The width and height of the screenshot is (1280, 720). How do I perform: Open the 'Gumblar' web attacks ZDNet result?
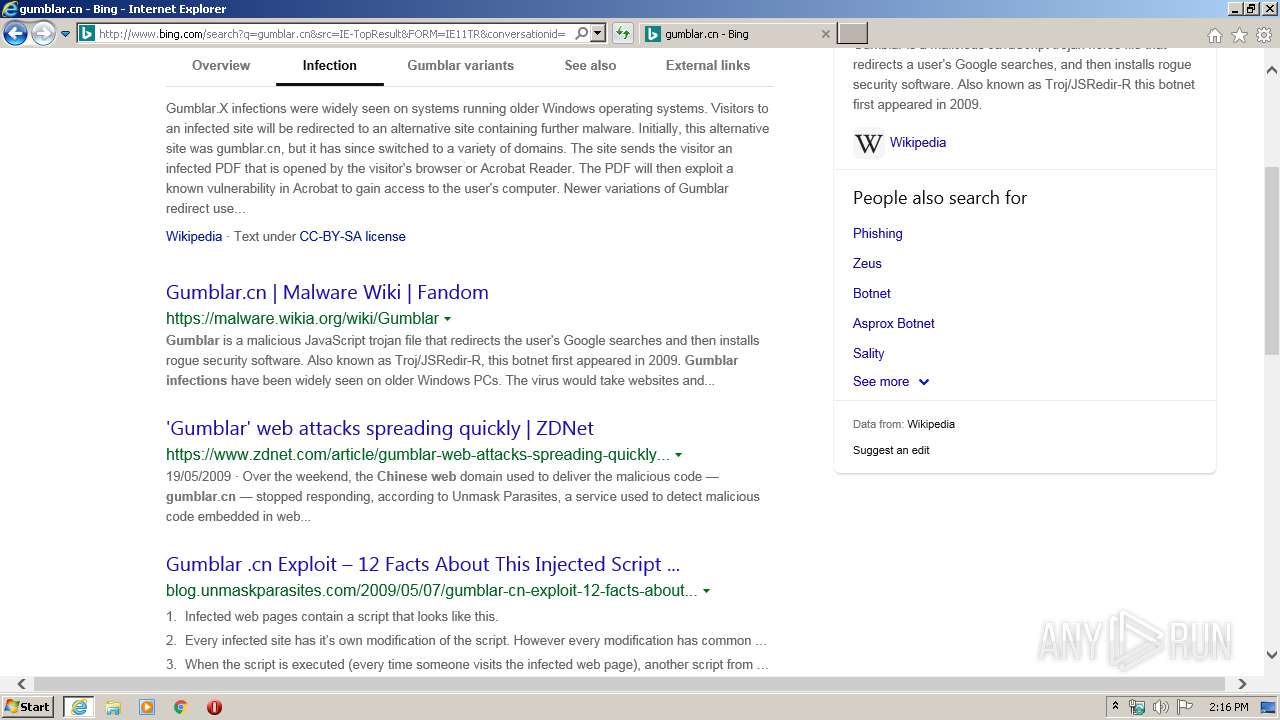pos(380,428)
